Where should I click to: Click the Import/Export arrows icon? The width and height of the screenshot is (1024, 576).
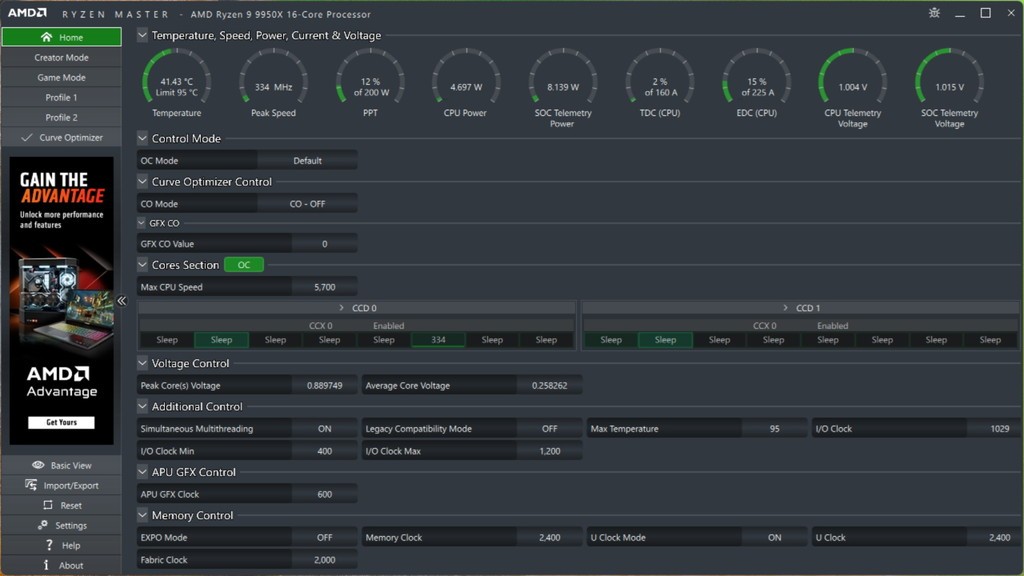pos(33,485)
